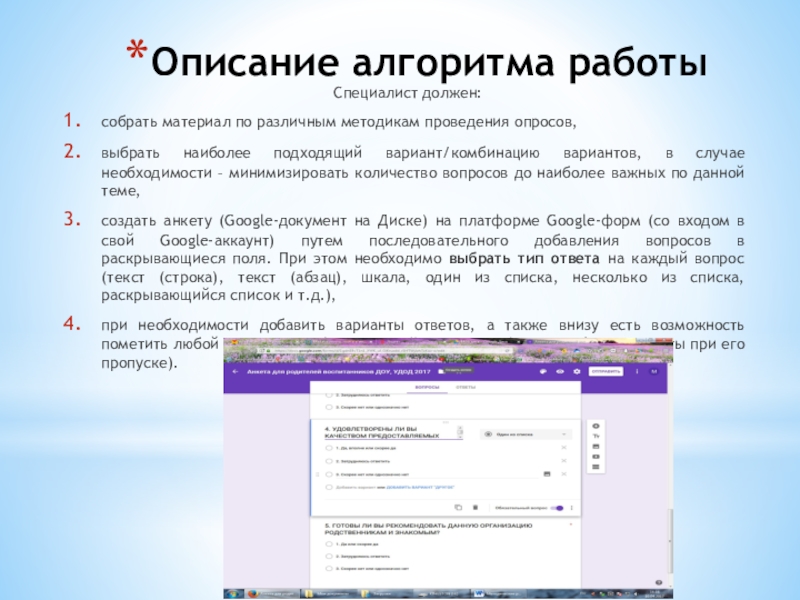Select option 2 radio in question 5
800x600 pixels.
coord(329,556)
